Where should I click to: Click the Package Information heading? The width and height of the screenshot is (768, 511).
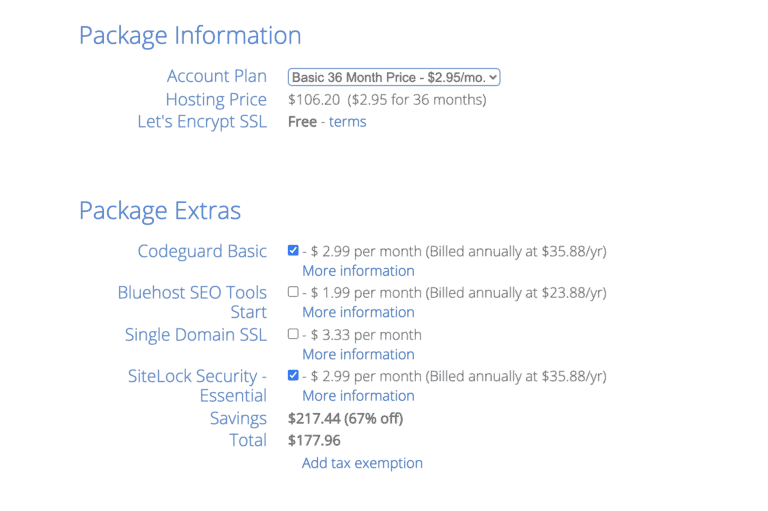(x=190, y=36)
